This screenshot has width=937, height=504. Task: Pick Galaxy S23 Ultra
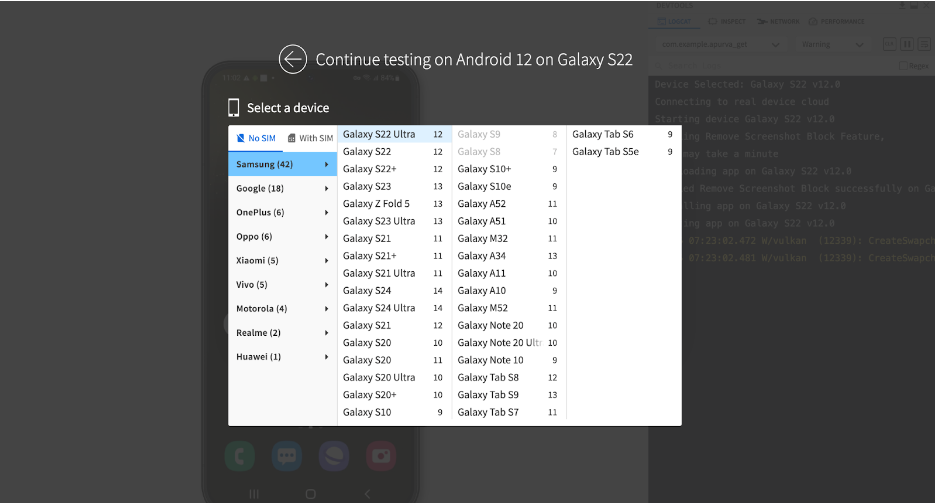click(x=394, y=221)
